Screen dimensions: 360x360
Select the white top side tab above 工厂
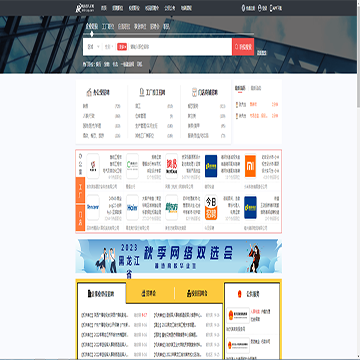point(80,164)
